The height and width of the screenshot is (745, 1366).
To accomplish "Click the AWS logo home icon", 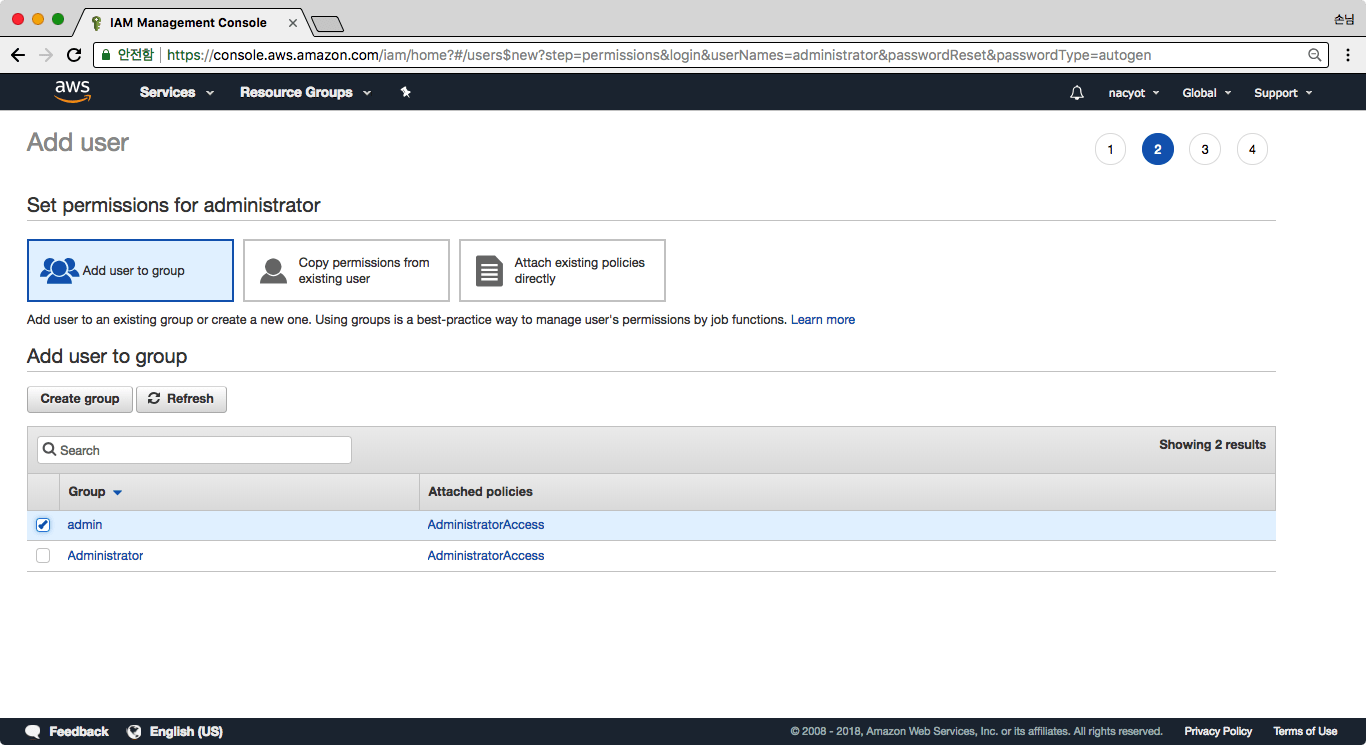I will (x=73, y=92).
